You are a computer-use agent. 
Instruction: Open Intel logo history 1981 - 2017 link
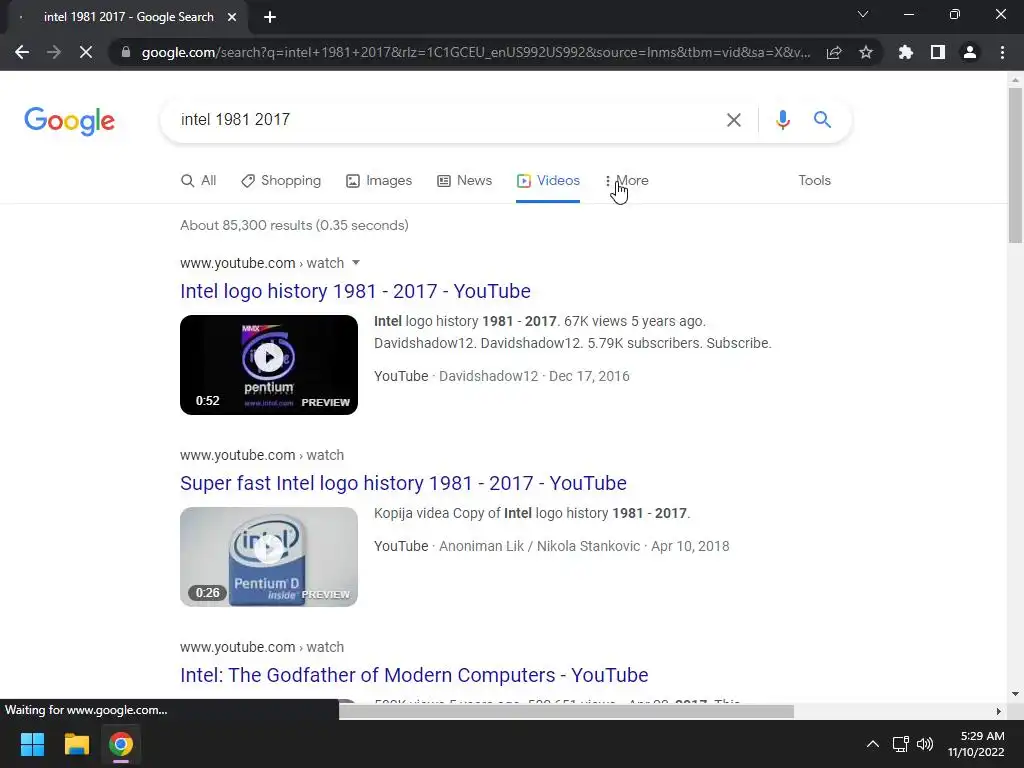pyautogui.click(x=355, y=291)
